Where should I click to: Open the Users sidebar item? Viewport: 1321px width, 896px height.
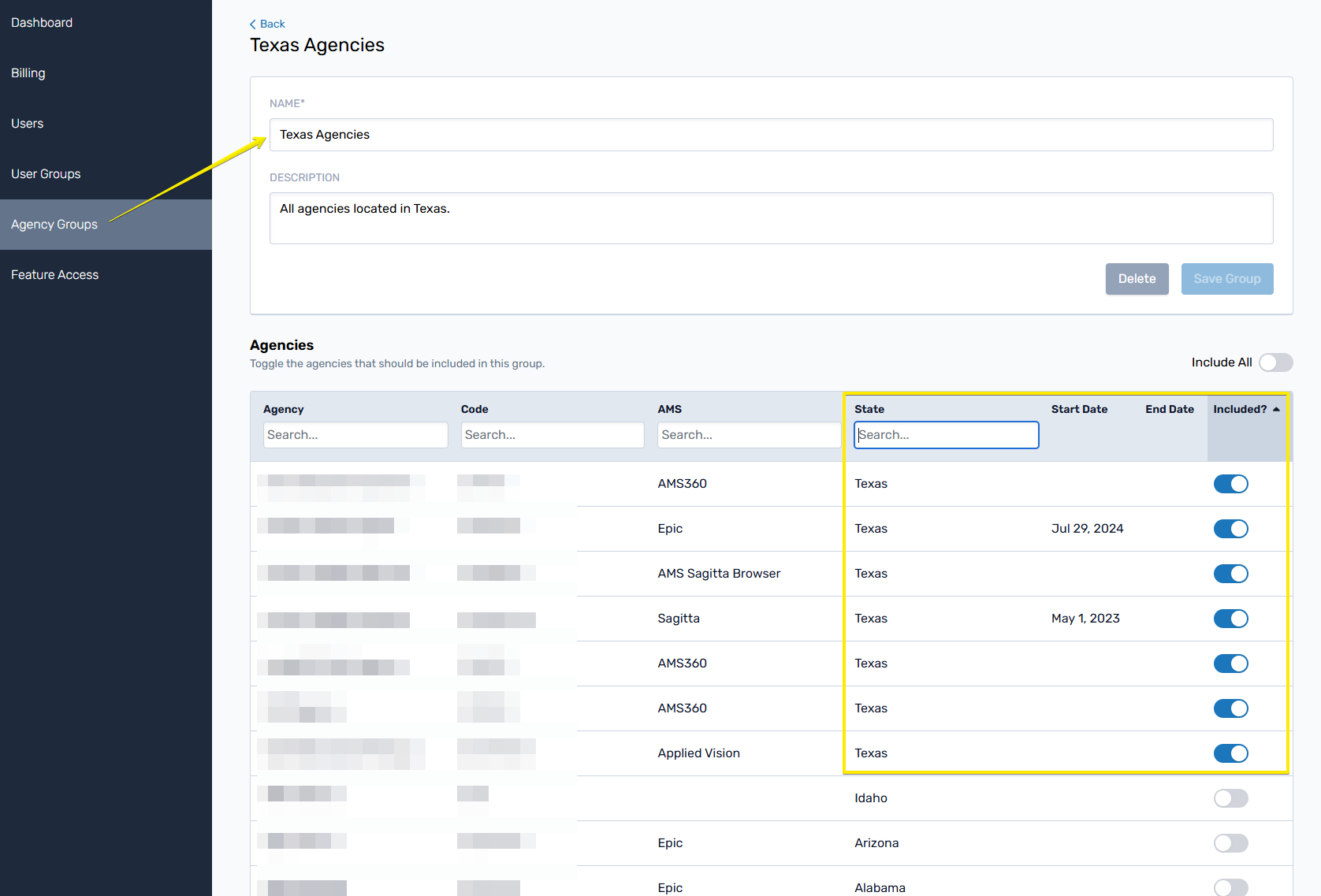click(x=28, y=124)
